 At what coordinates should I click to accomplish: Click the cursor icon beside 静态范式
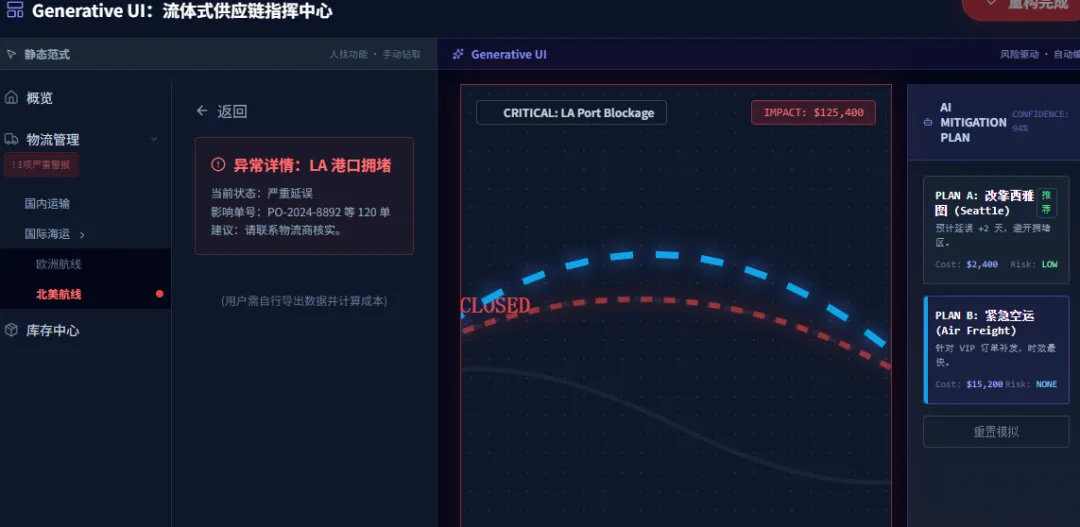[x=12, y=54]
